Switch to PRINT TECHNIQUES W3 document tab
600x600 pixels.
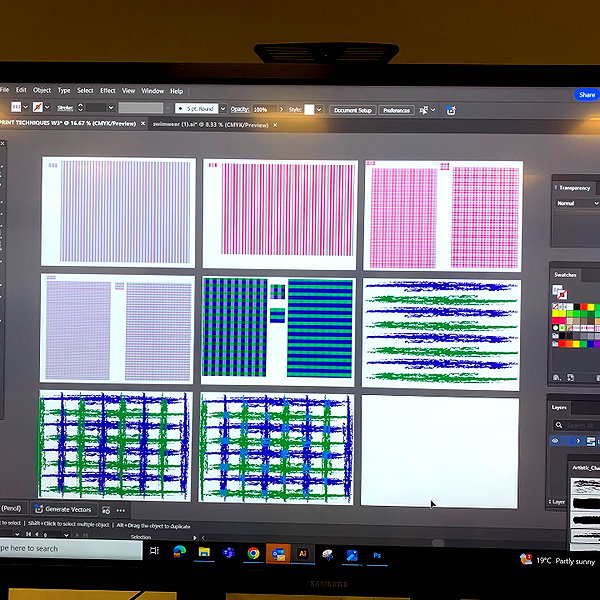pos(68,123)
